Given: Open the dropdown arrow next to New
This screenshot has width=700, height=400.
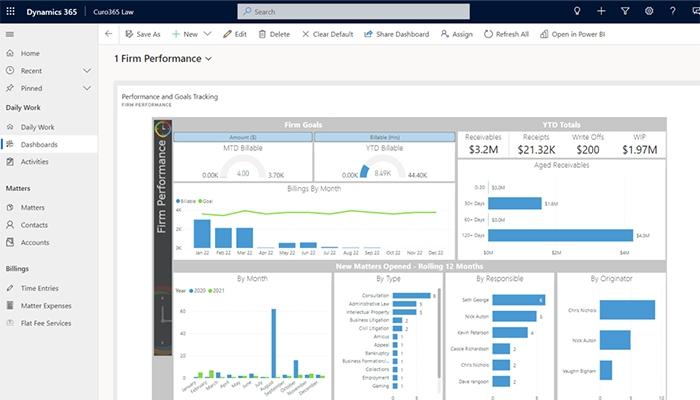Looking at the screenshot, I should (x=208, y=34).
